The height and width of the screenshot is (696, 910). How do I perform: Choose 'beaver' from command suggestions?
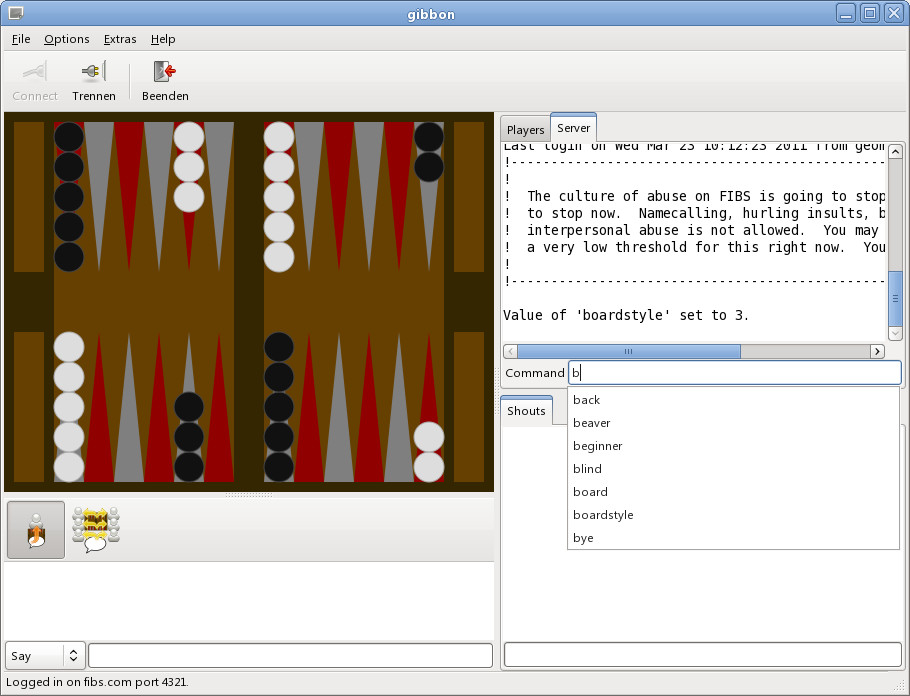pos(733,423)
